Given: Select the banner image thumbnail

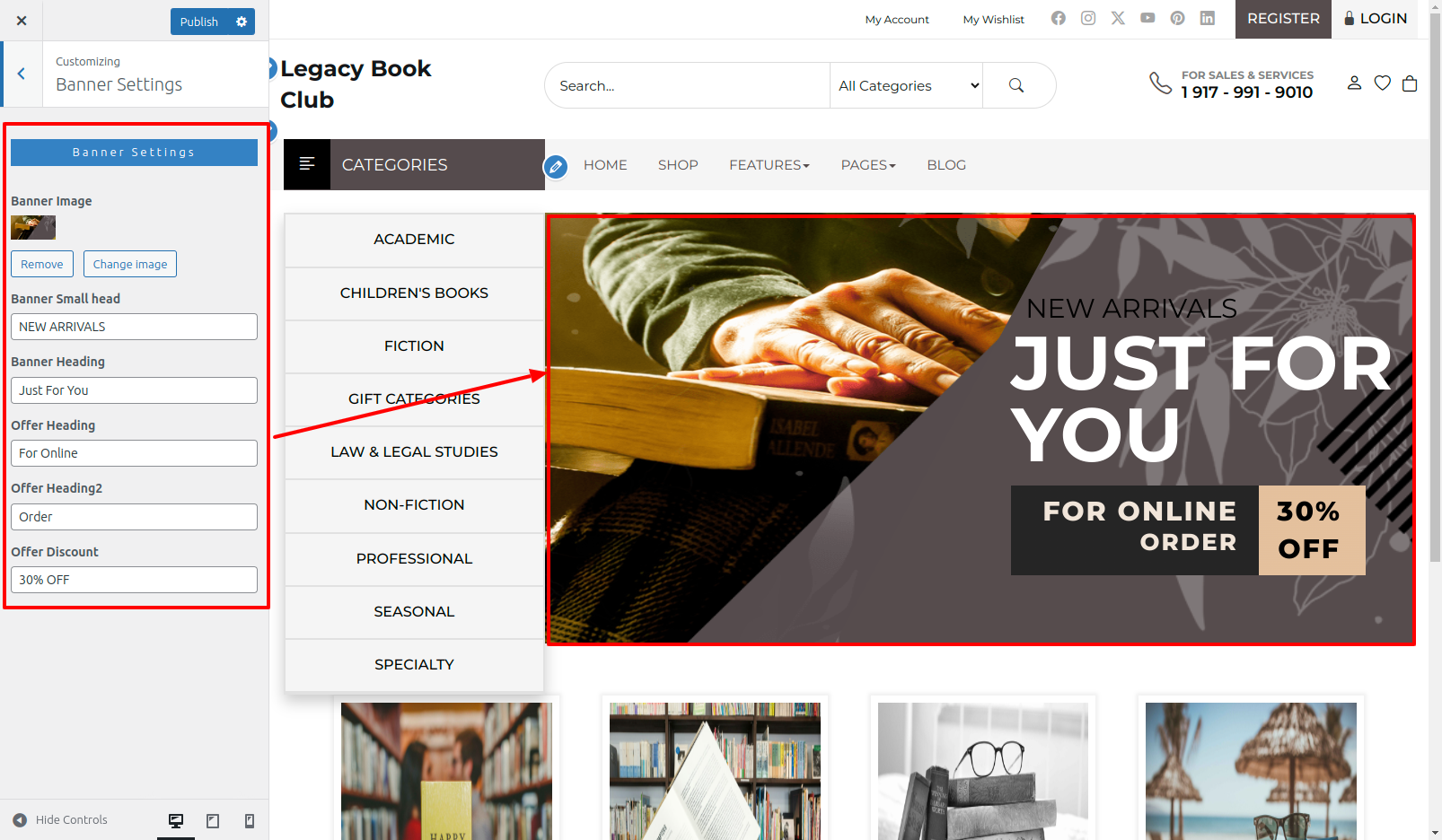Looking at the screenshot, I should pos(33,228).
